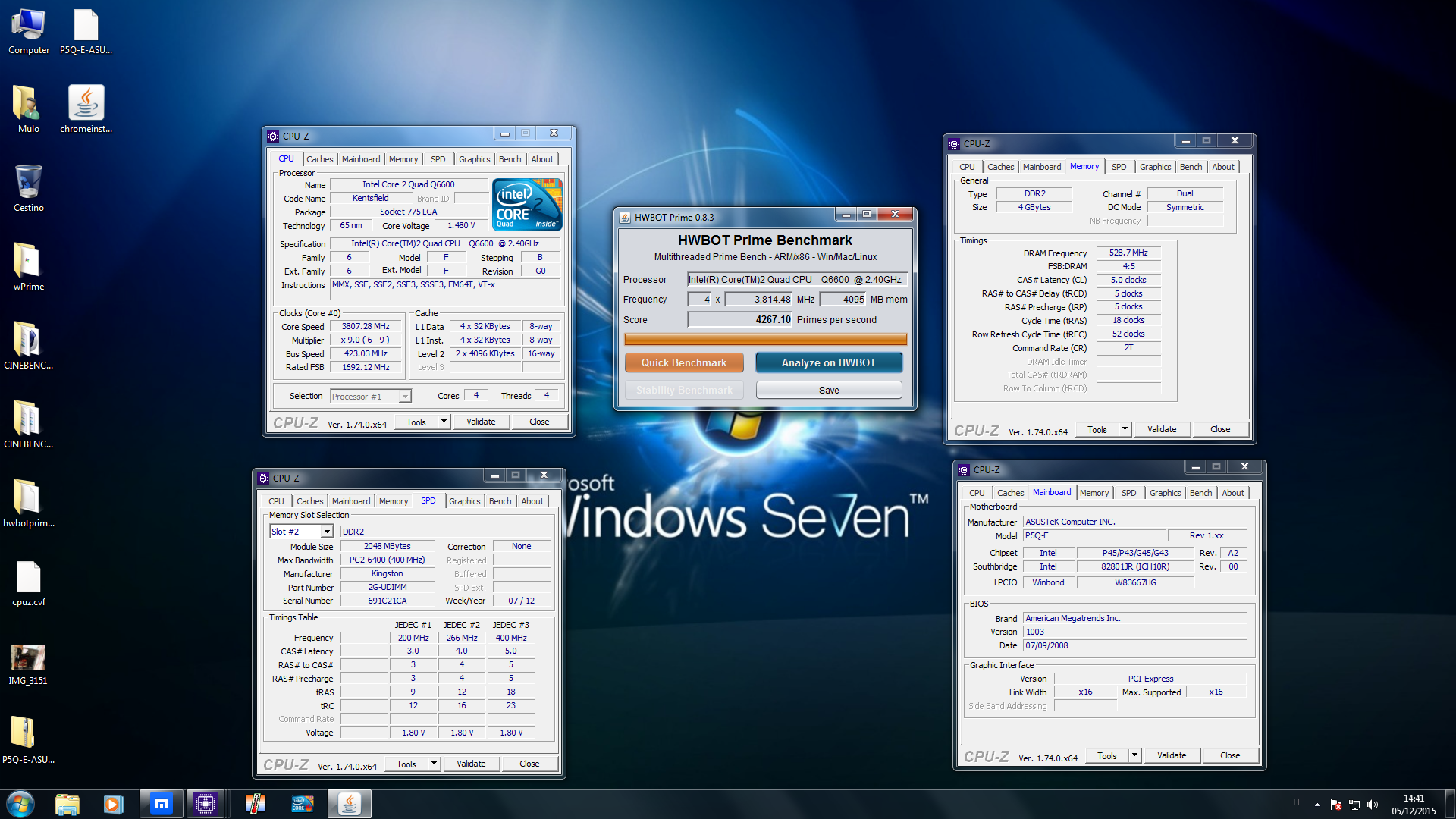Click DRAM Frequency value 528.7 MHz
The image size is (1456, 819).
[1128, 253]
